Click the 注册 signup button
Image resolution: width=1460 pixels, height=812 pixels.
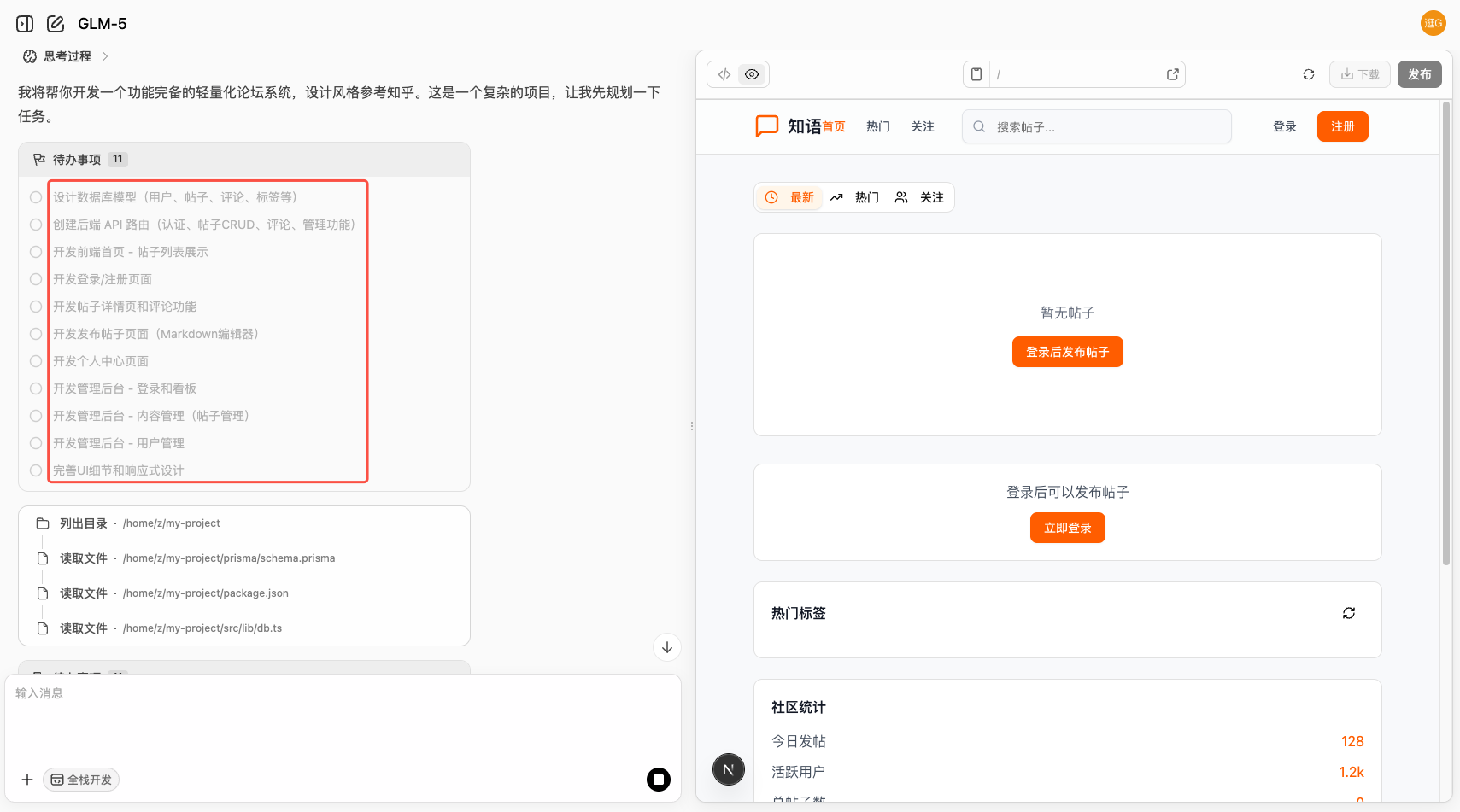(x=1342, y=126)
